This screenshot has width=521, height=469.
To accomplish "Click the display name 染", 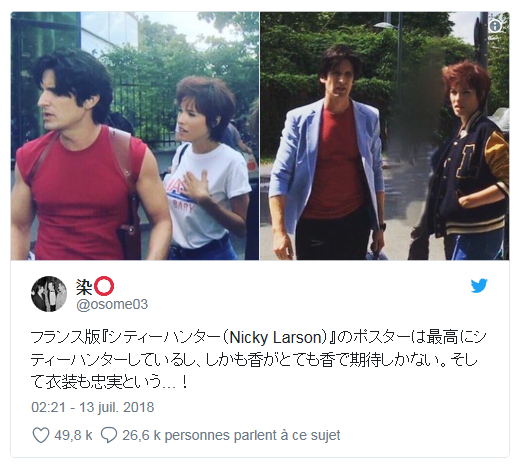I will coord(84,287).
